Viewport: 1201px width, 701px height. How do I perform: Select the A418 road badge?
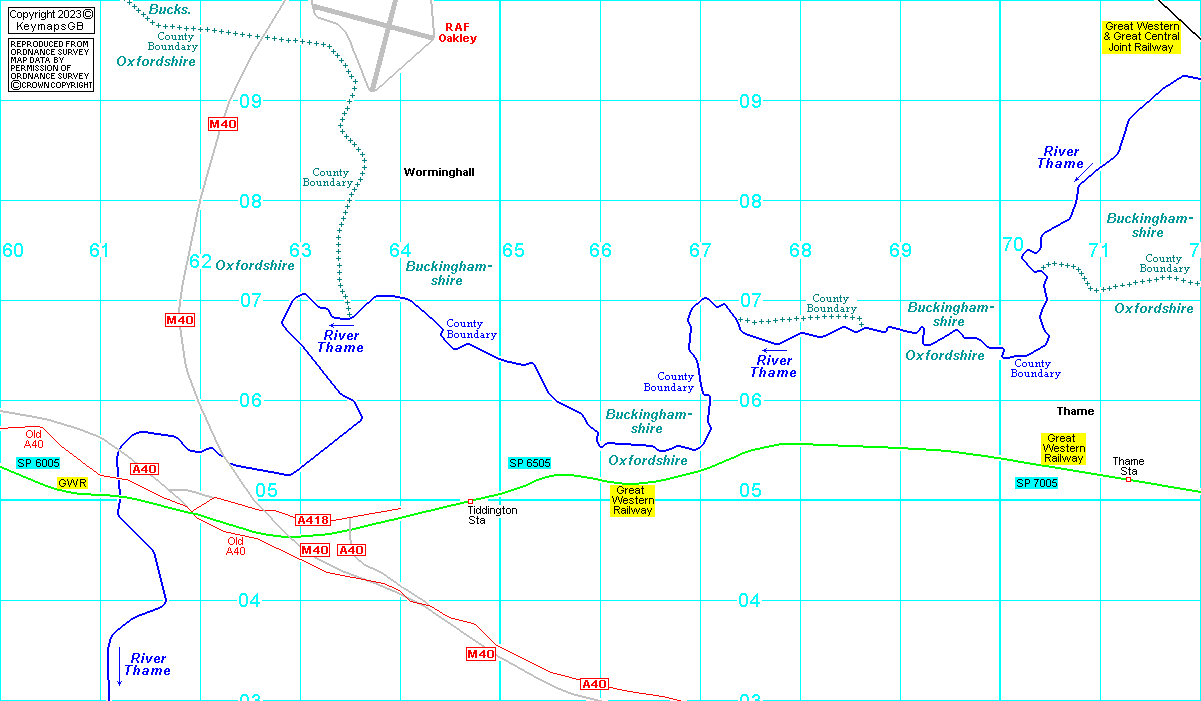click(x=313, y=520)
